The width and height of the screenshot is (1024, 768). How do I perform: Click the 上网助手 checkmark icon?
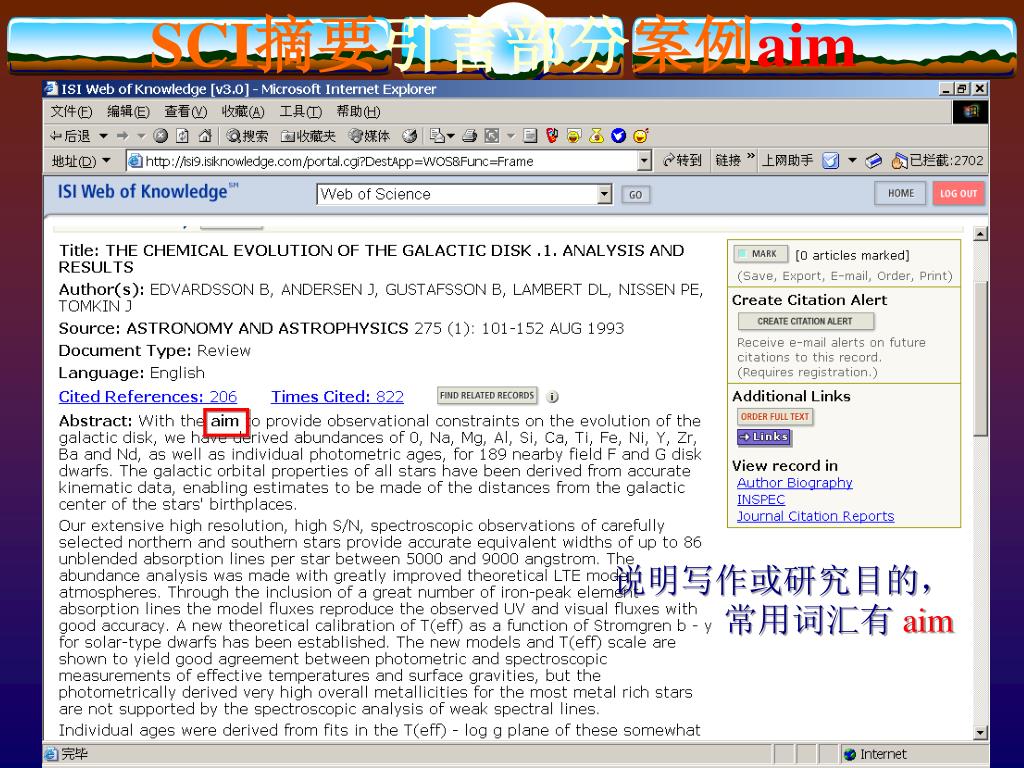(830, 161)
